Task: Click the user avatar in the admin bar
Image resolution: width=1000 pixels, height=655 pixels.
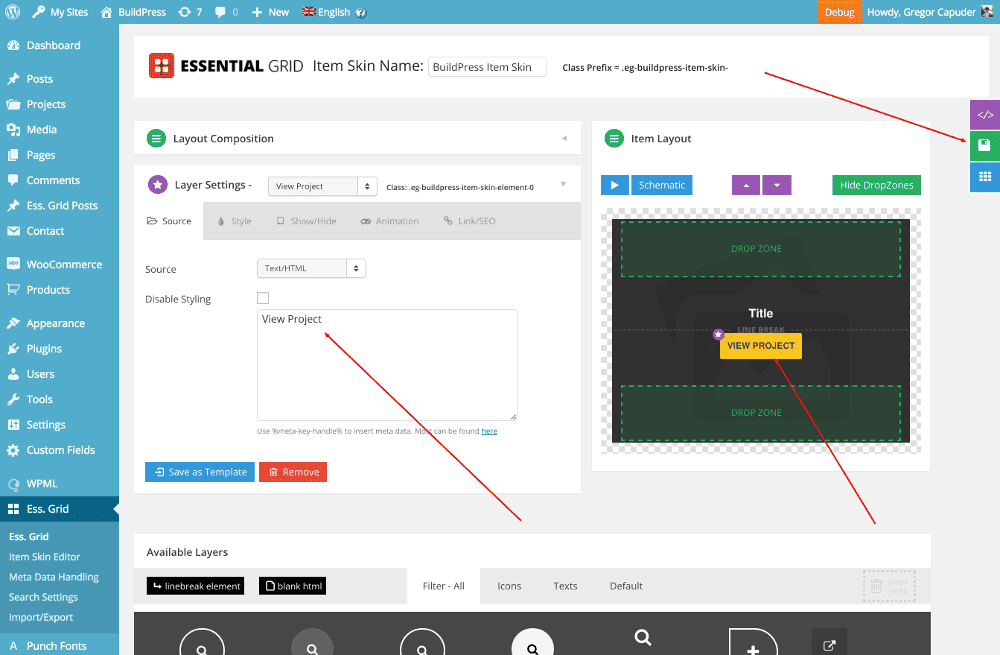Action: [987, 12]
